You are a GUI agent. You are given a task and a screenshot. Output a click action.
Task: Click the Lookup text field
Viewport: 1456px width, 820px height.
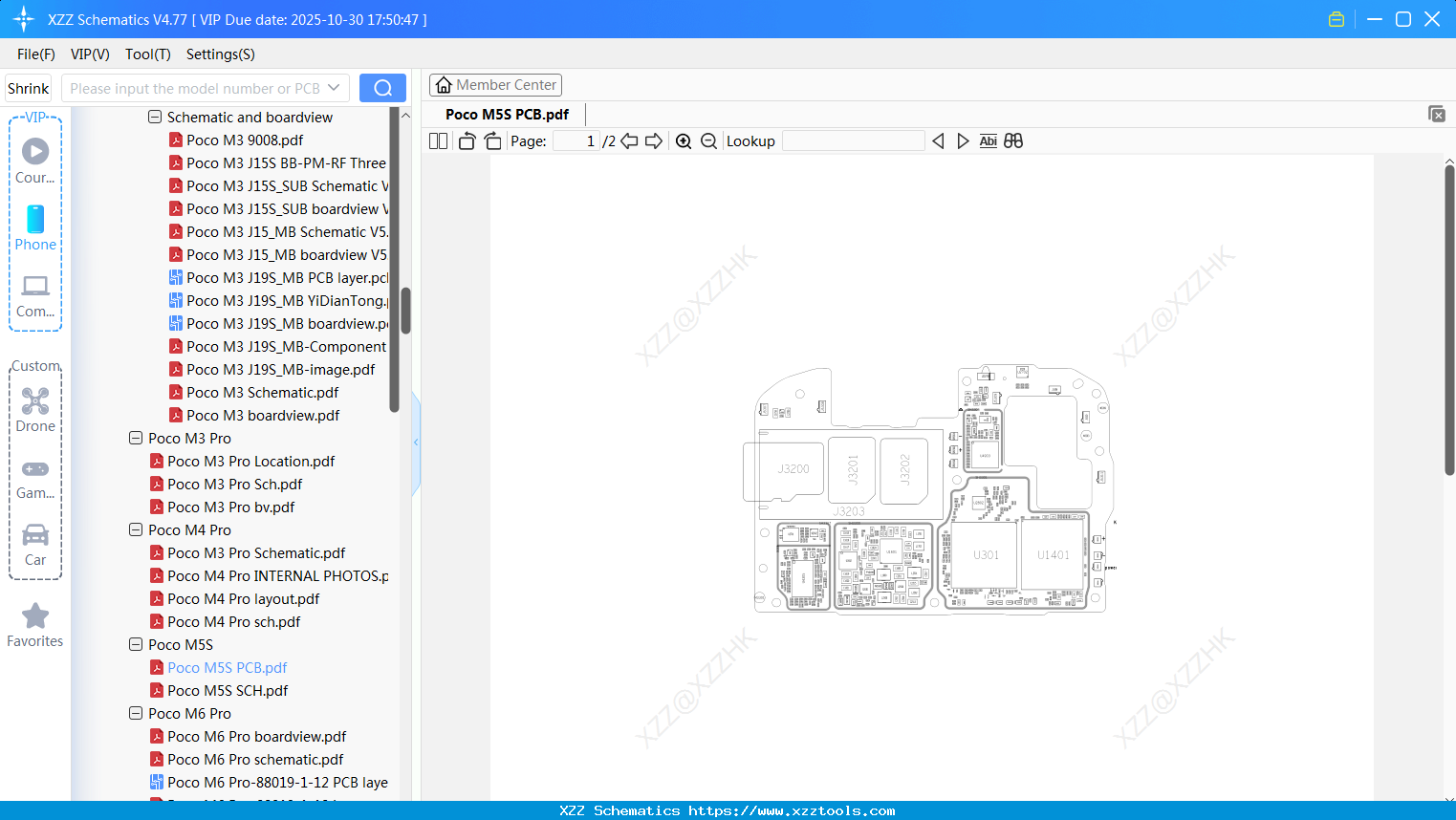pos(854,141)
